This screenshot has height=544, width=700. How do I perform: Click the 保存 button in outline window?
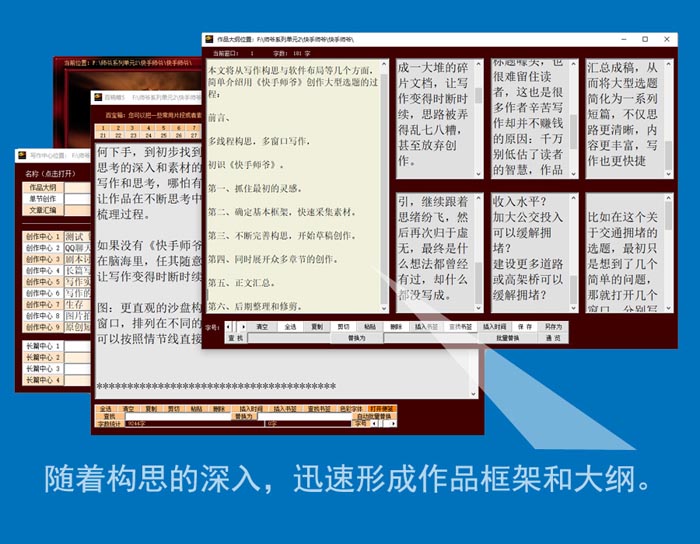tap(525, 327)
